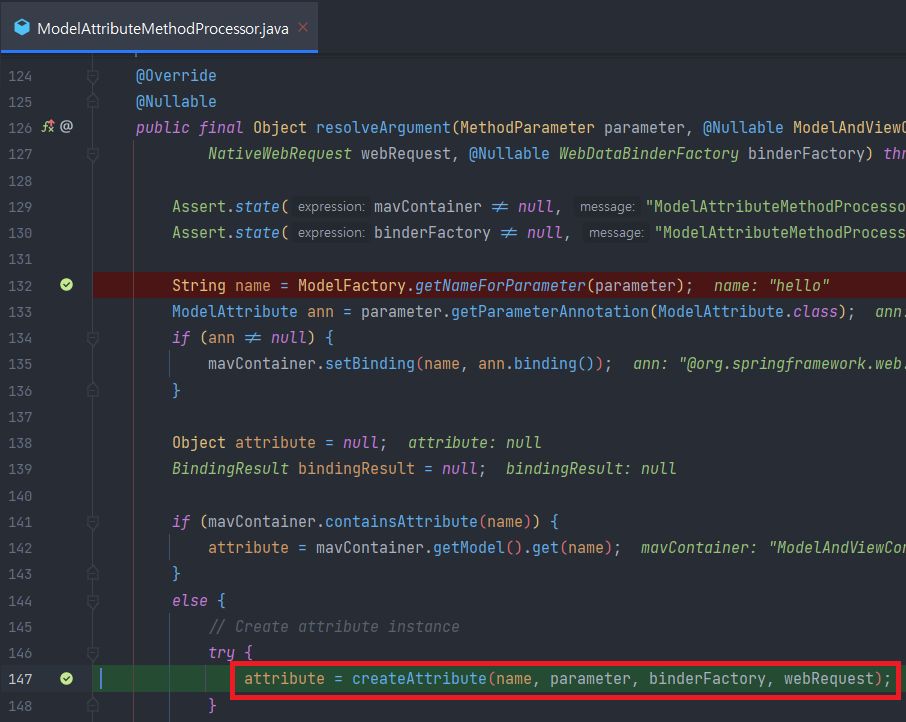Collapse the if block at line 141
Image resolution: width=906 pixels, height=722 pixels.
tap(92, 522)
